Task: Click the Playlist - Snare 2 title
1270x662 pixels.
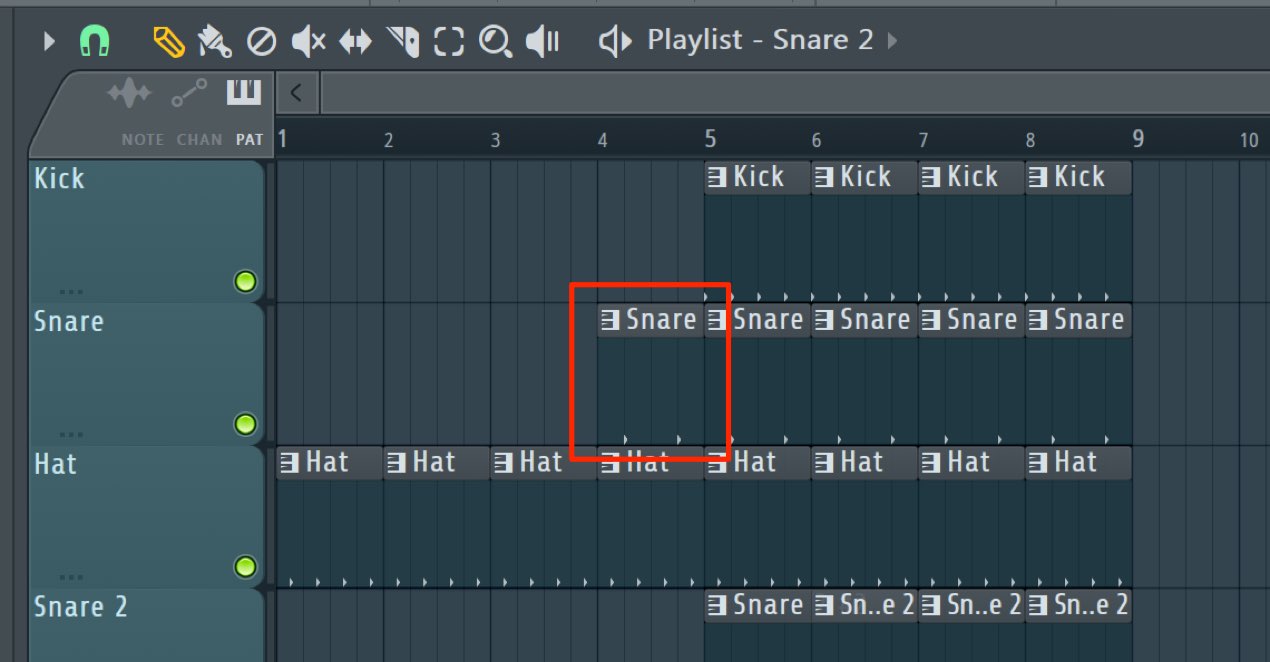Action: pyautogui.click(x=760, y=40)
